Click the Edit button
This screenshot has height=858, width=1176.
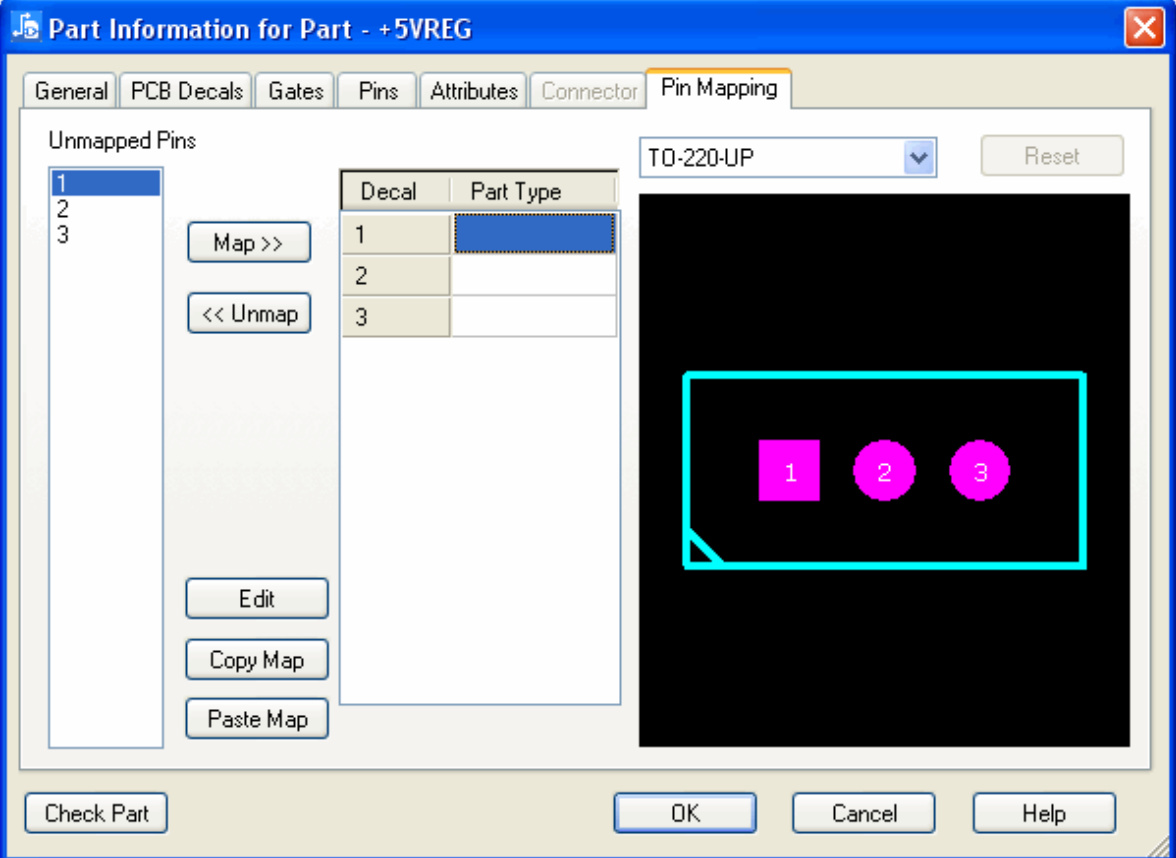pyautogui.click(x=256, y=599)
